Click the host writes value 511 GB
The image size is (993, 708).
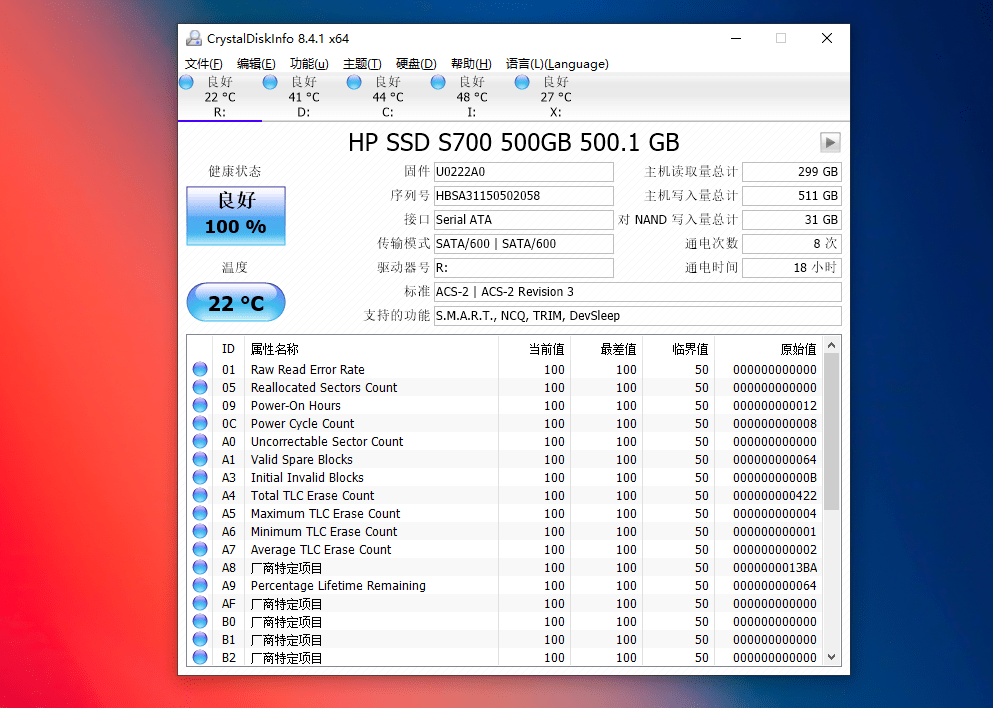(792, 196)
